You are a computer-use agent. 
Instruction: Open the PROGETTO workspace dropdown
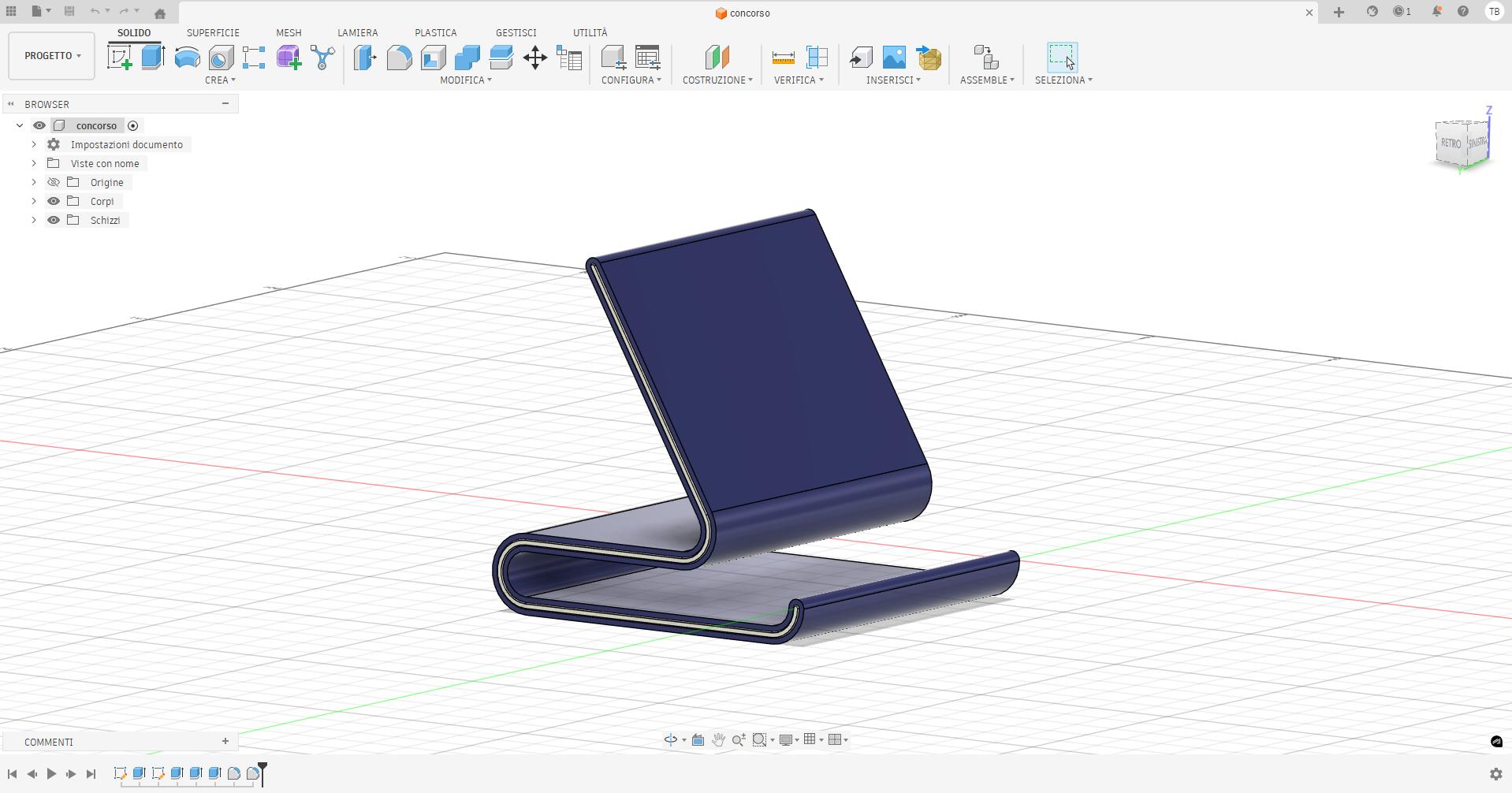[x=52, y=56]
